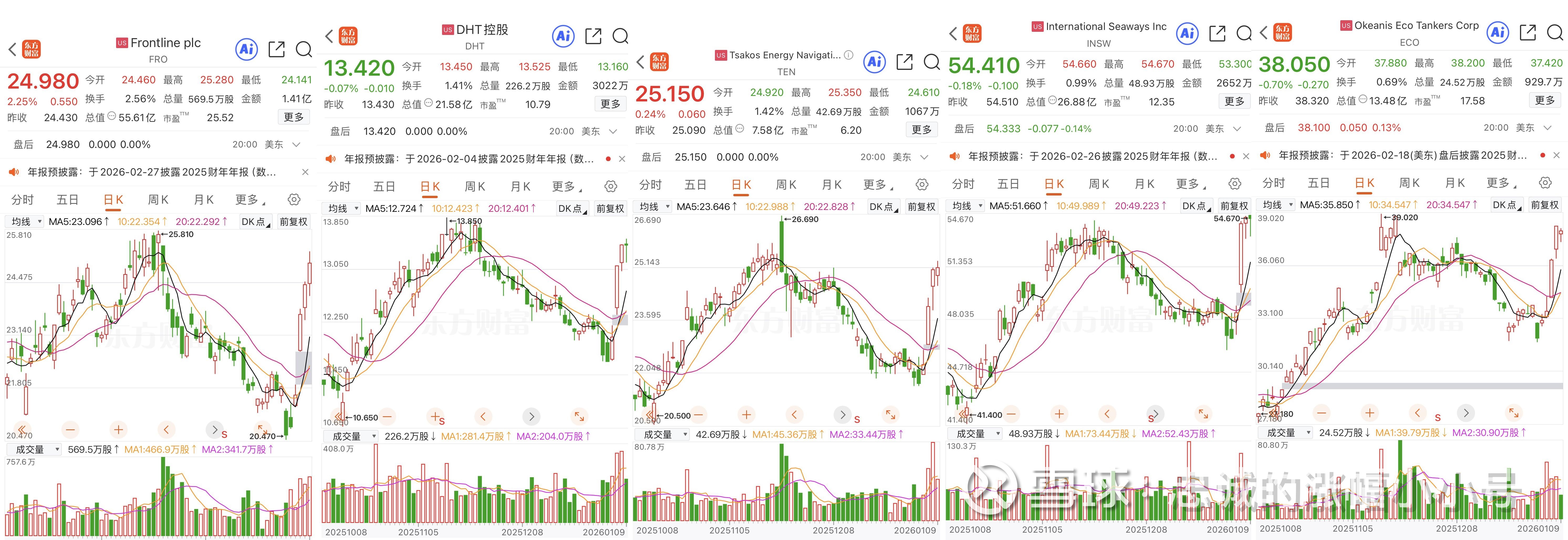Toggle DK点 on International Seaways chart
Viewport: 1568px width, 540px height.
tap(1197, 206)
